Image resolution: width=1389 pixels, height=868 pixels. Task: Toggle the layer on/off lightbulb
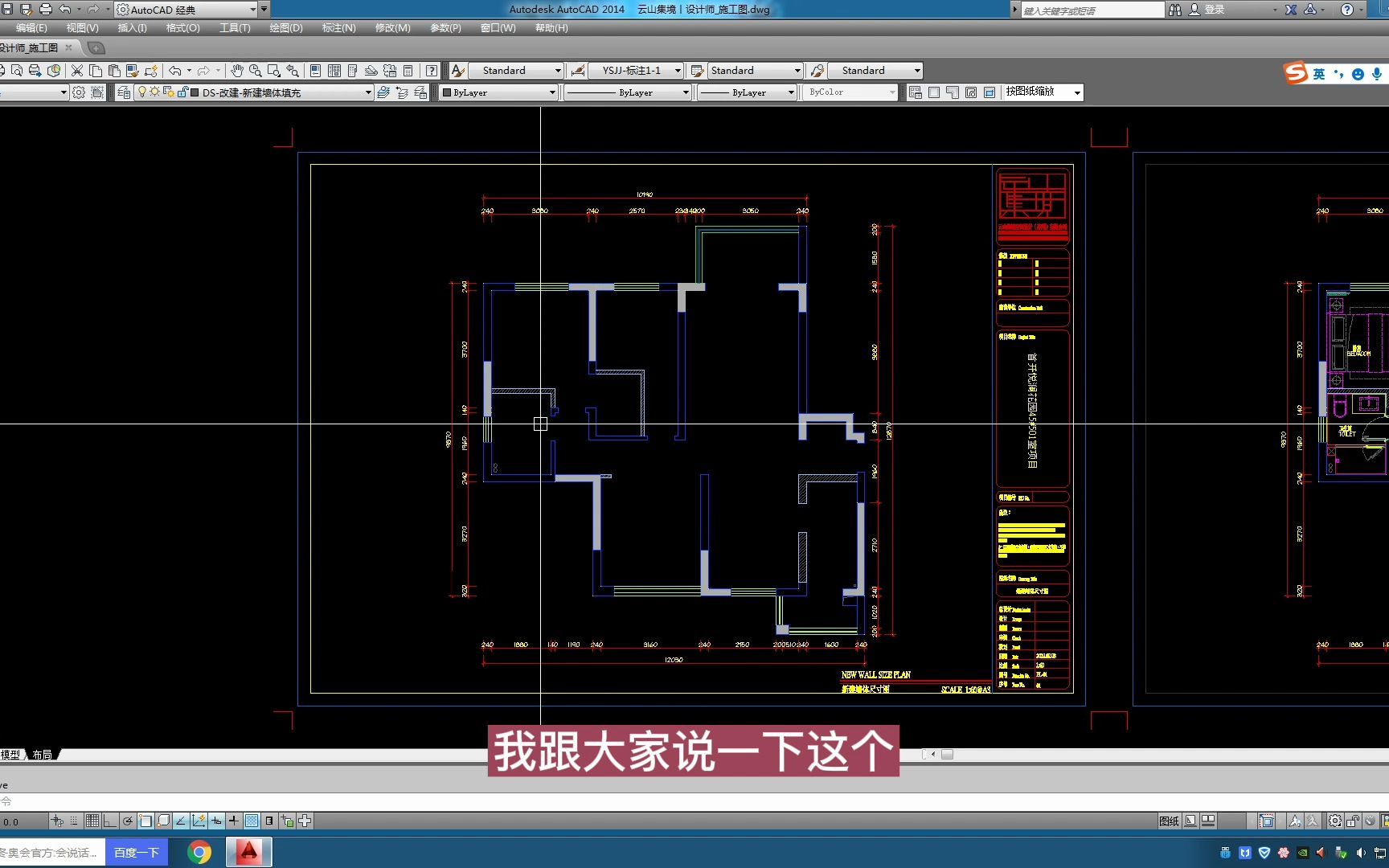(142, 92)
